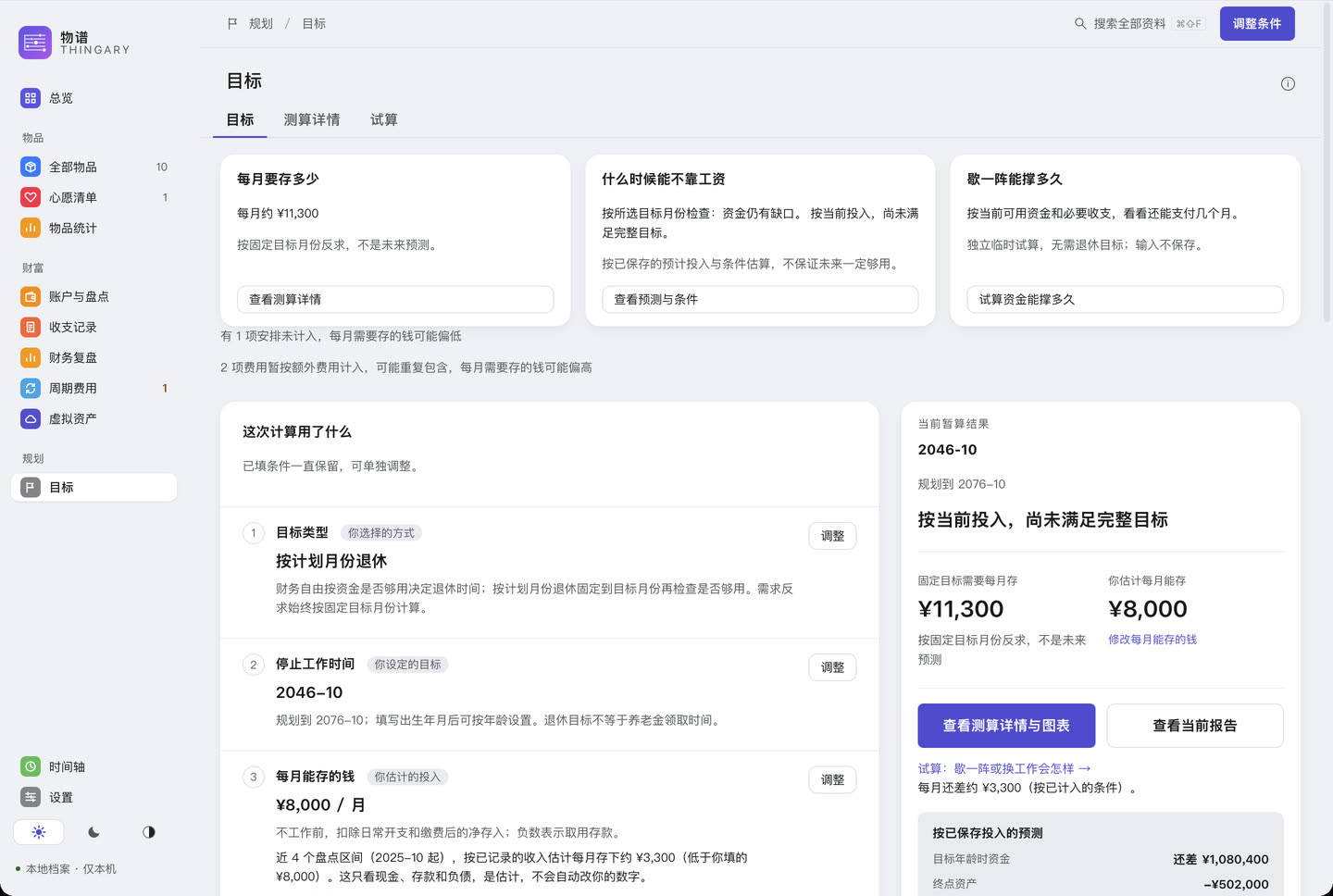Click 查看当前报告 button
The width and height of the screenshot is (1333, 896).
(x=1195, y=726)
